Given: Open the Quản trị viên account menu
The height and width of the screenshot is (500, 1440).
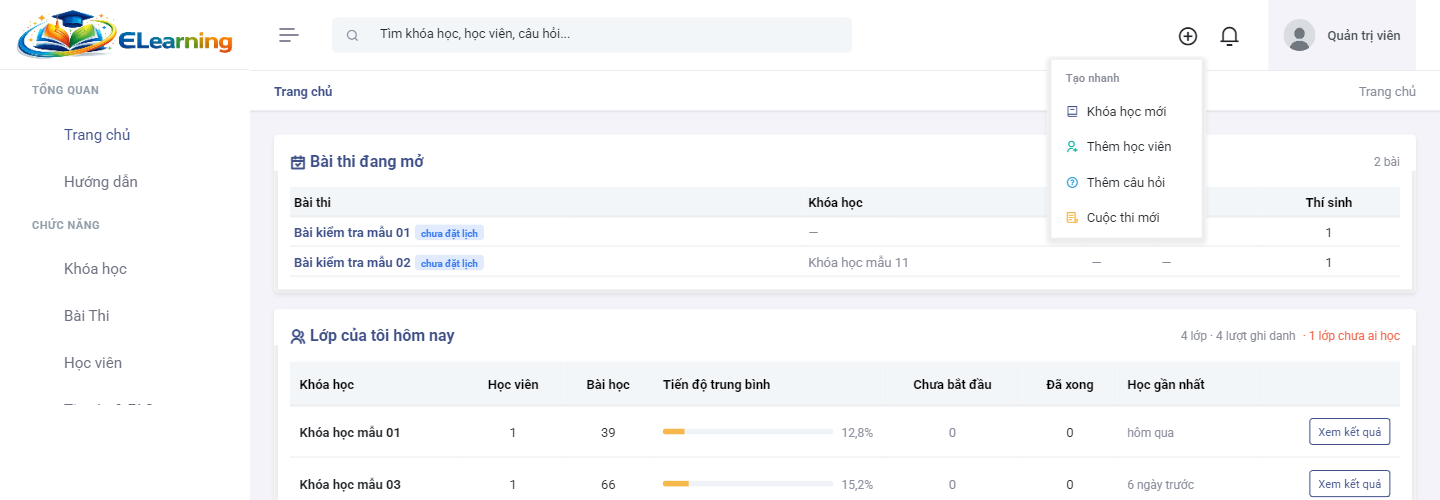Looking at the screenshot, I should click(x=1342, y=35).
